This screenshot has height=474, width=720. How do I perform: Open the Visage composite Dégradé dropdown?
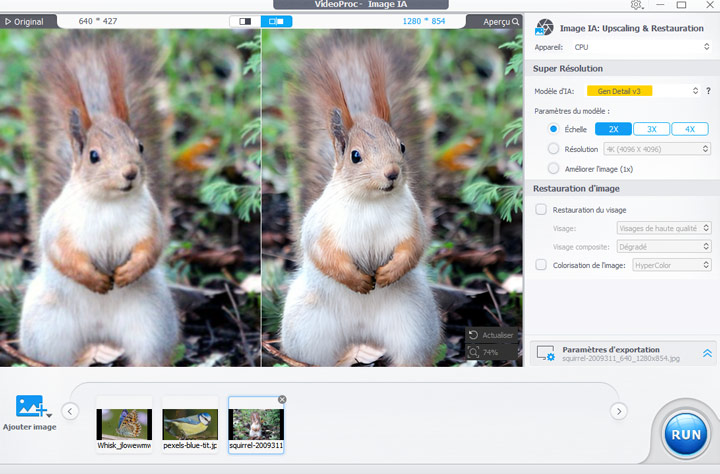pyautogui.click(x=664, y=247)
